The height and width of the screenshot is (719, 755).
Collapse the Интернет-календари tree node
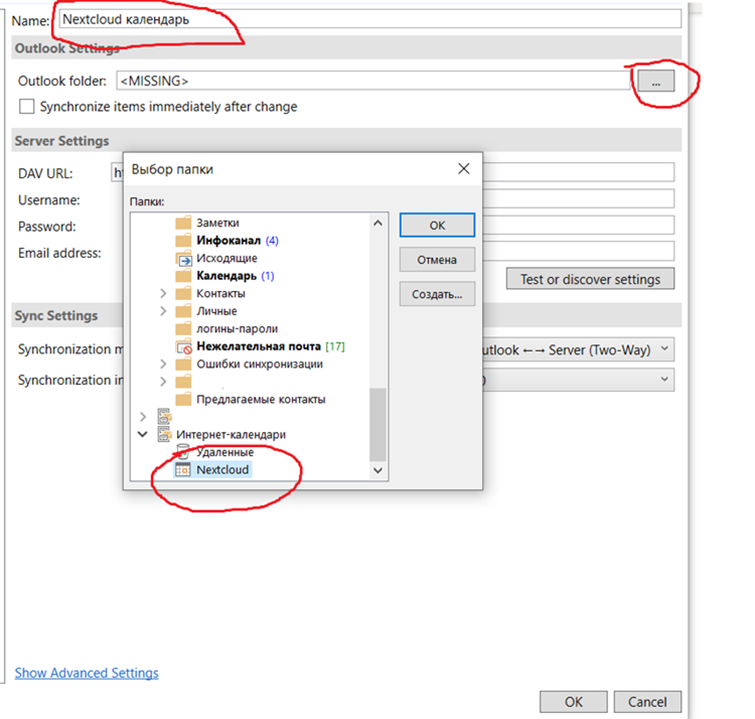pyautogui.click(x=143, y=434)
